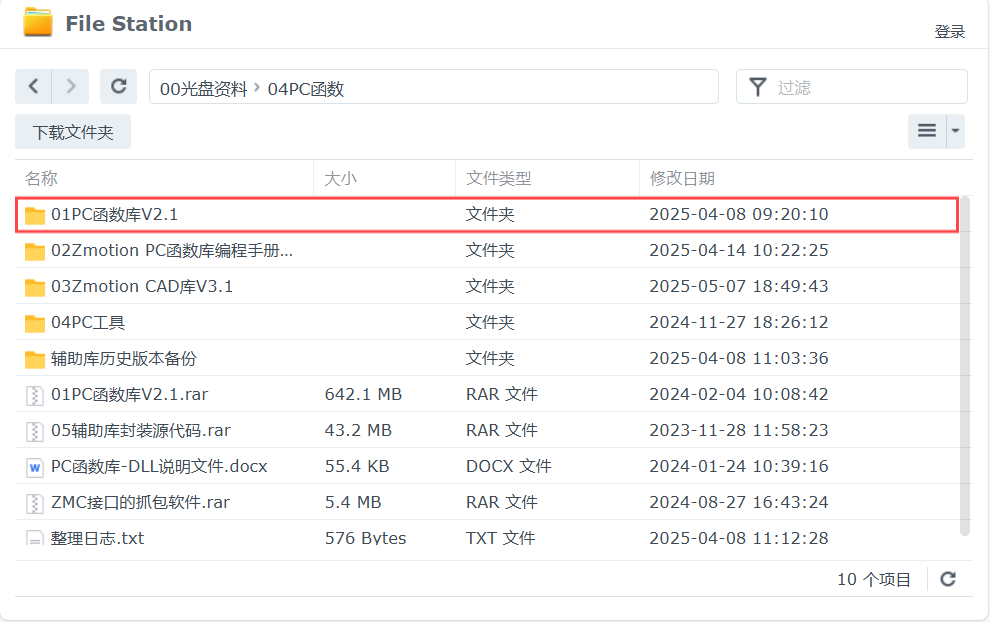Go back with the left arrow button
Image resolution: width=990 pixels, height=622 pixels.
pyautogui.click(x=33, y=87)
